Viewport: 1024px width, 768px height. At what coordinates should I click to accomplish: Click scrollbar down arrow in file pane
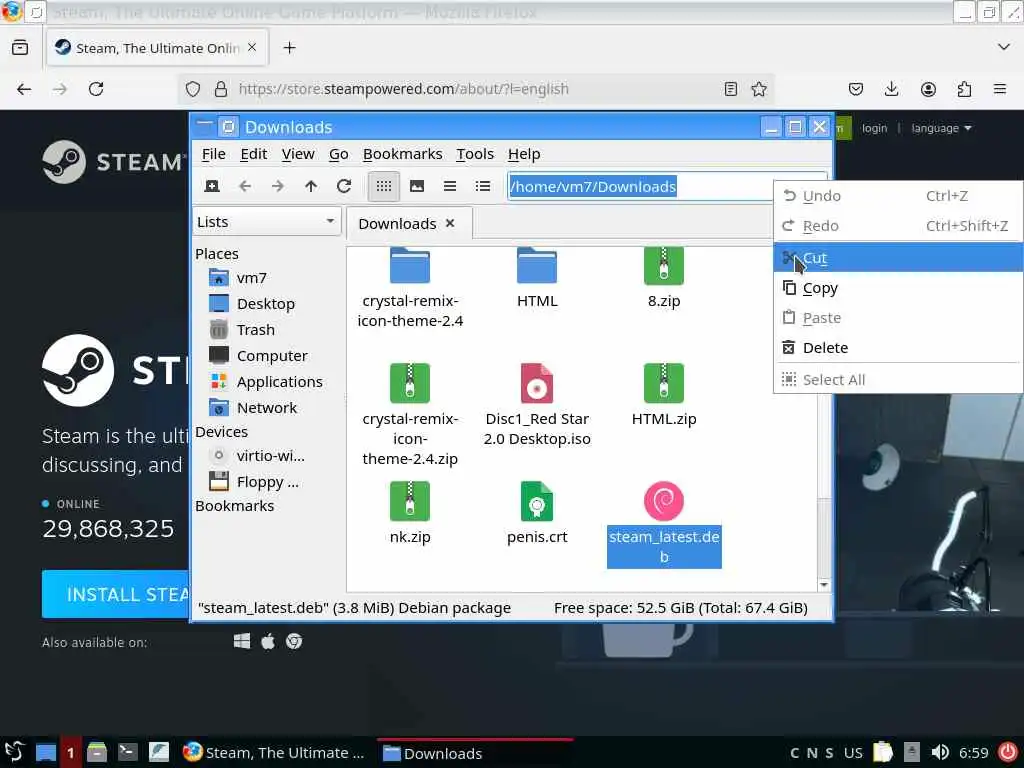pyautogui.click(x=824, y=584)
